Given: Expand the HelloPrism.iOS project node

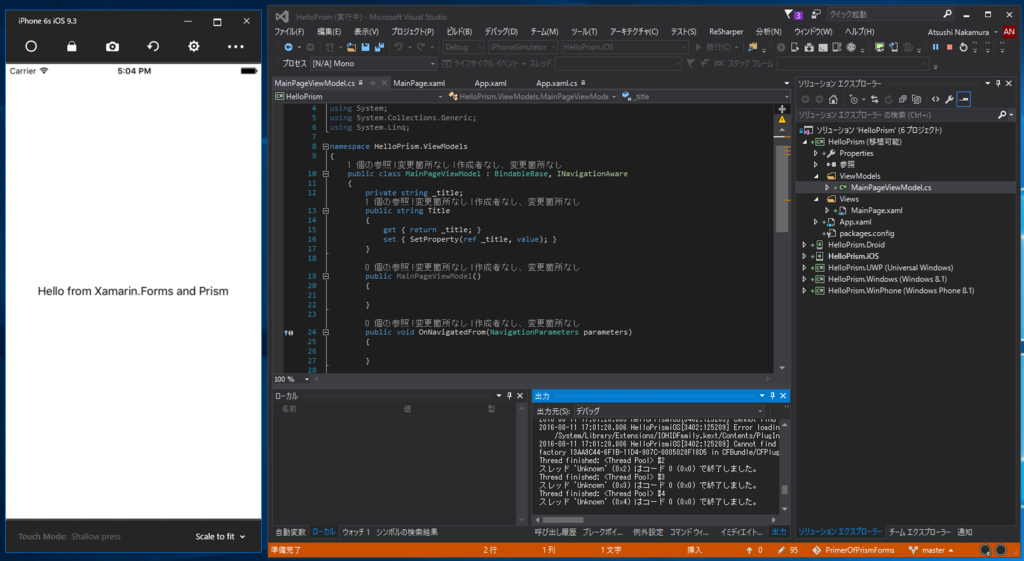Looking at the screenshot, I should click(805, 257).
